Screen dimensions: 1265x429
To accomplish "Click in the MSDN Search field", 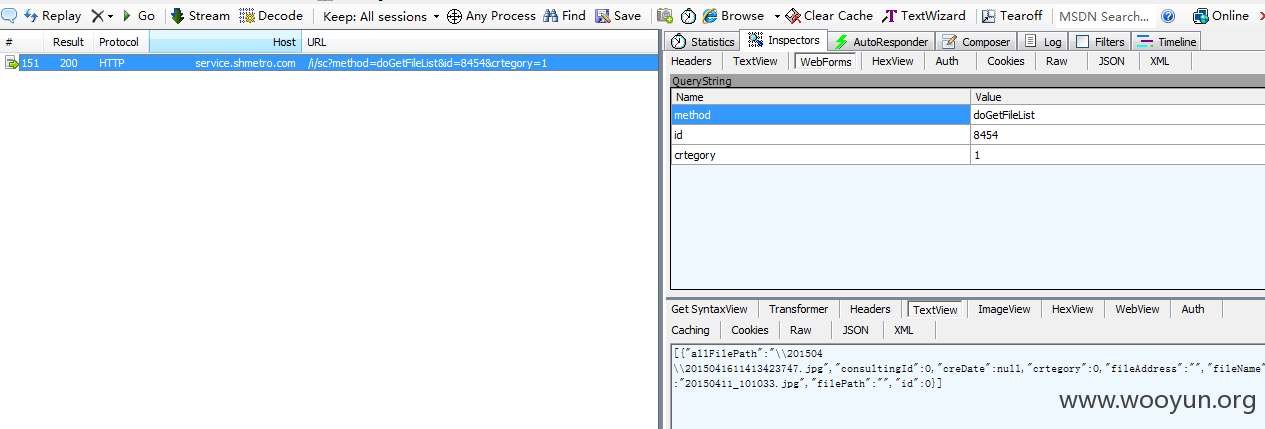I will tap(1103, 16).
